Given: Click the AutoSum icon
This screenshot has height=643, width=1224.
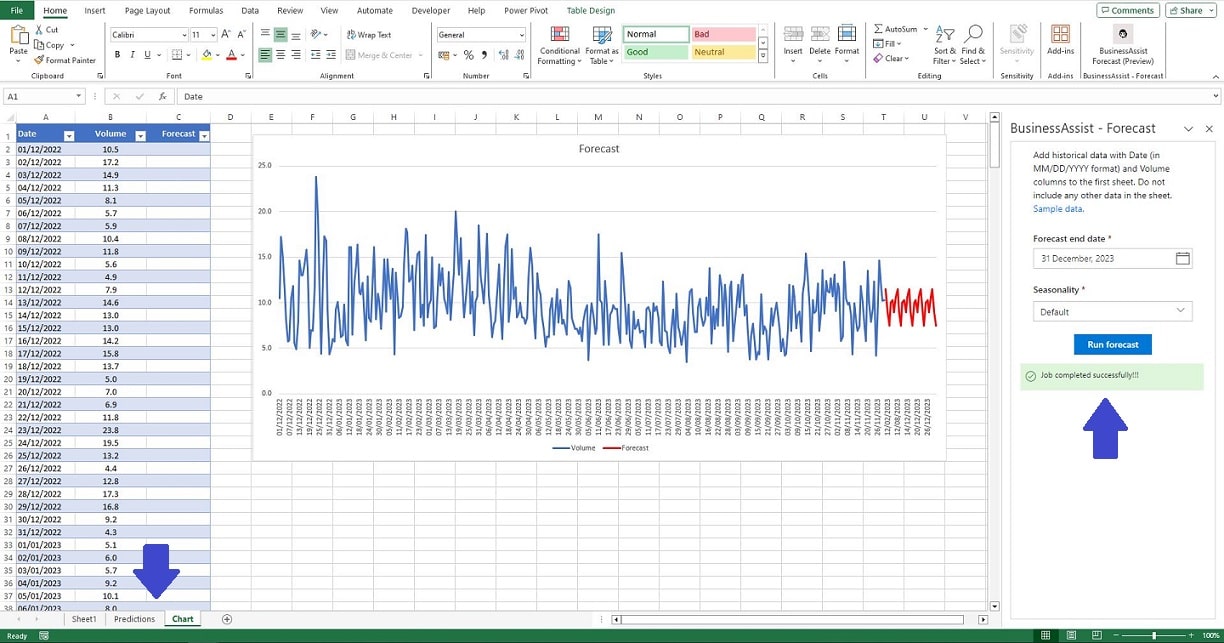Looking at the screenshot, I should [880, 28].
